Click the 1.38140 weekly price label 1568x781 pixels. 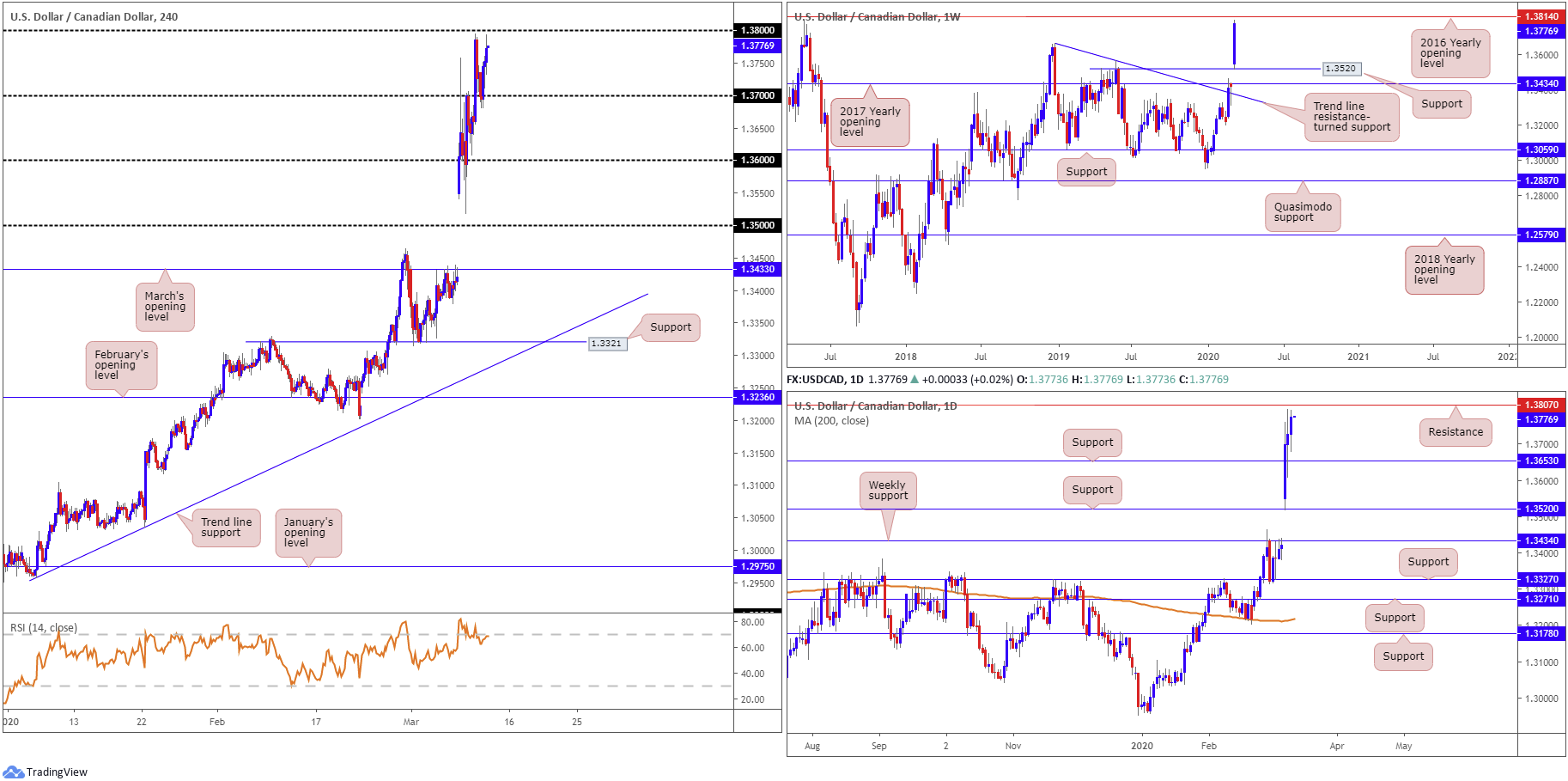click(x=1541, y=16)
